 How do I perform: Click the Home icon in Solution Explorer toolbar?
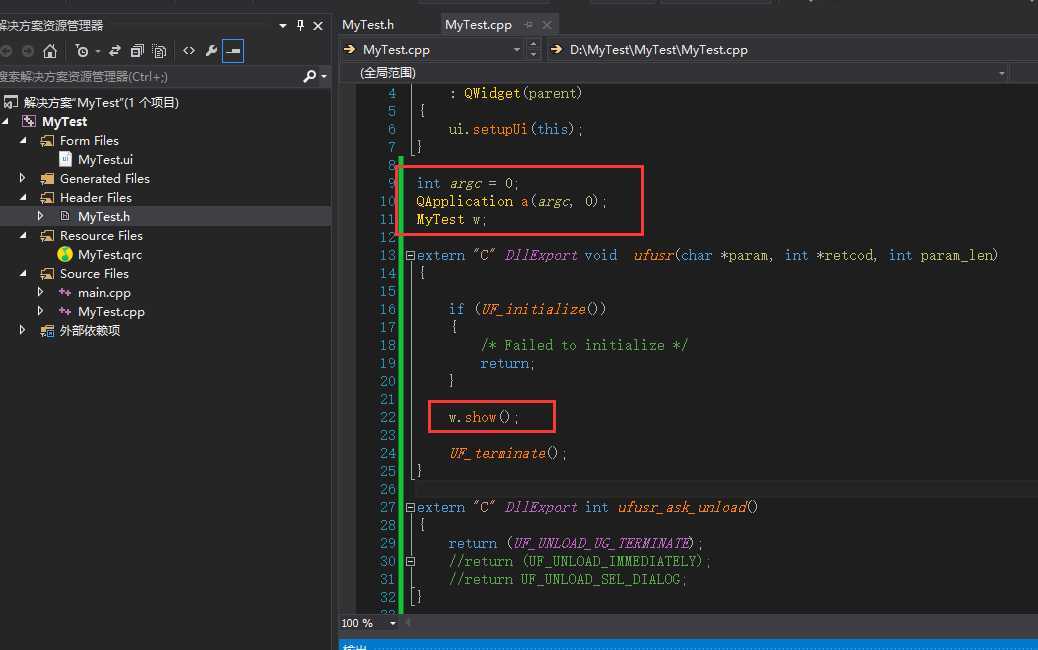[x=50, y=51]
